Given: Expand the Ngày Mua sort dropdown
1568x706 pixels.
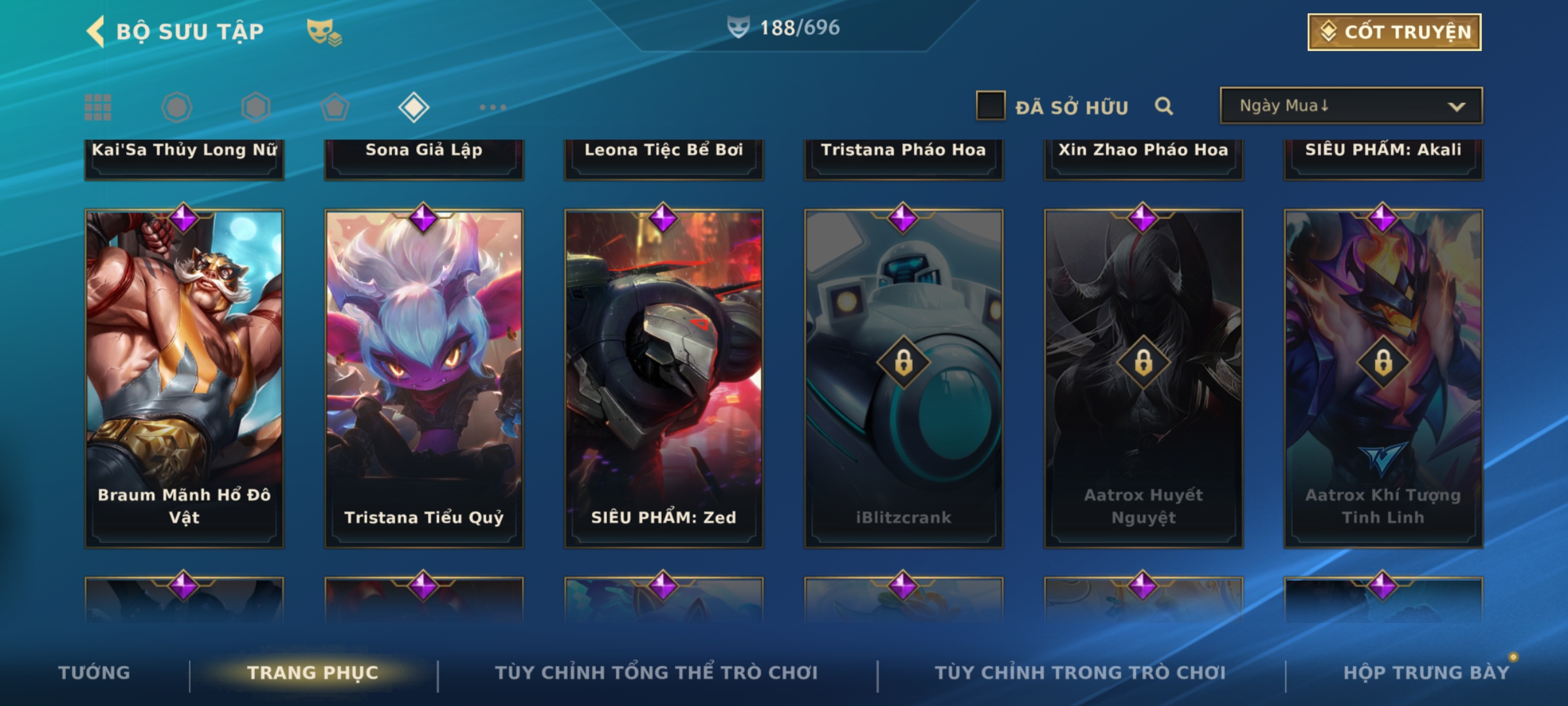Looking at the screenshot, I should coord(1351,105).
